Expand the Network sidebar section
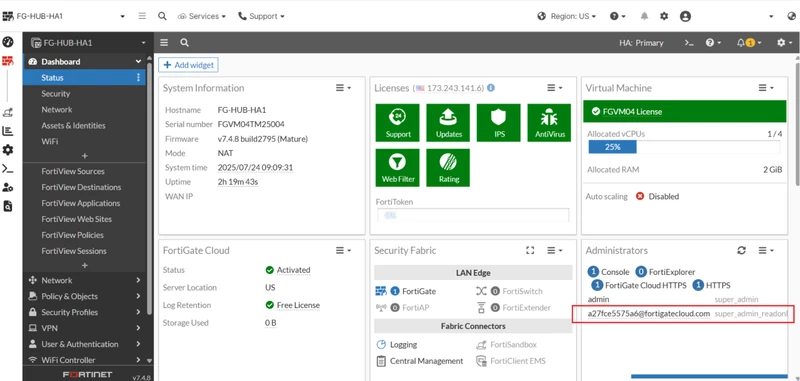This screenshot has height=381, width=800. [x=84, y=281]
